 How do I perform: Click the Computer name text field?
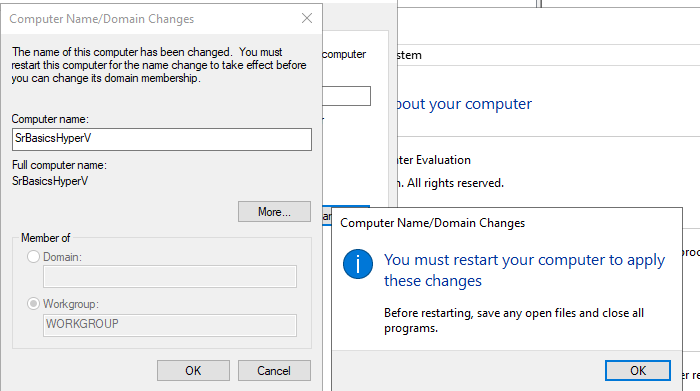point(162,139)
